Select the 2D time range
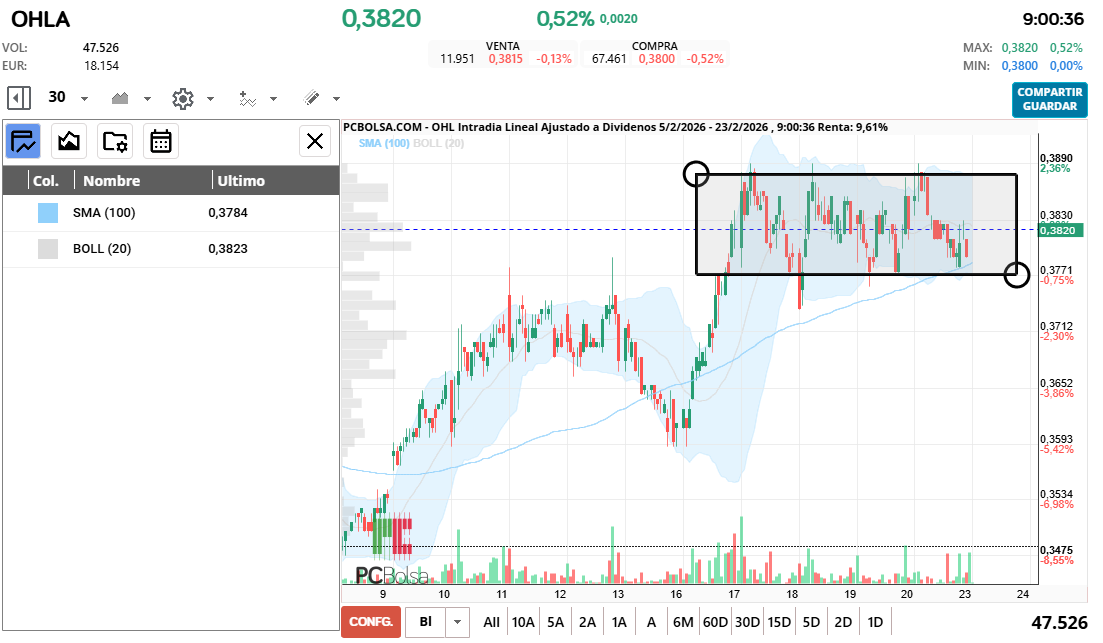 point(843,622)
